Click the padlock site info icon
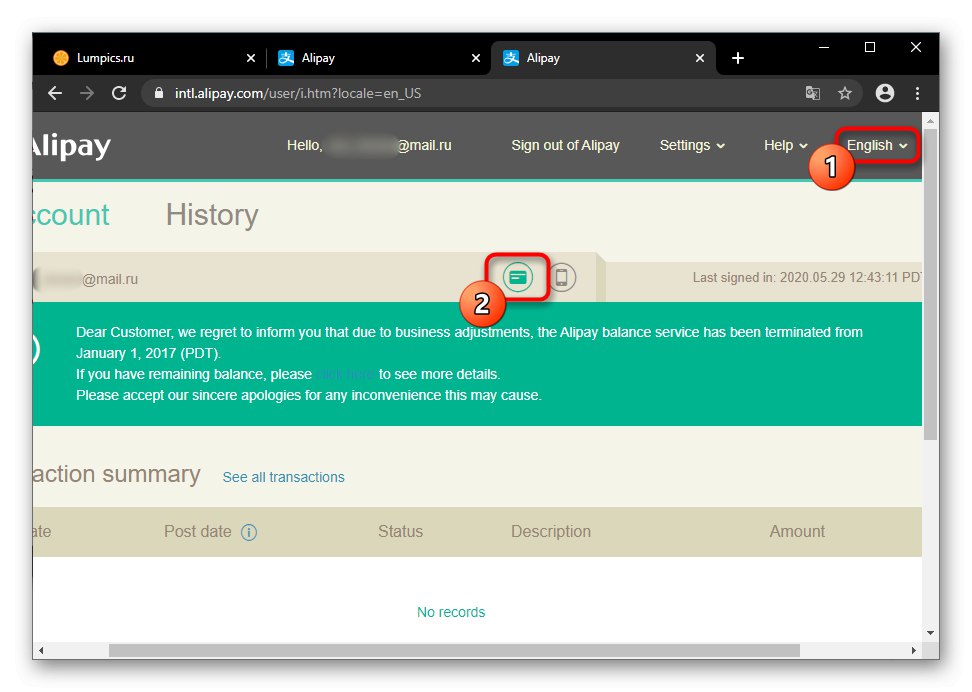 159,93
